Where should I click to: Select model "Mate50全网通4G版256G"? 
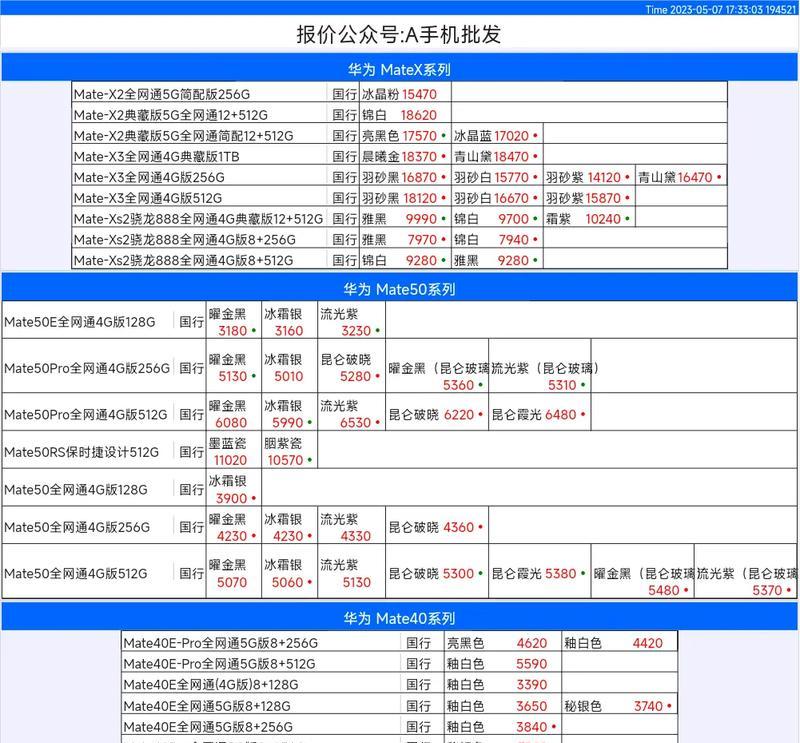(77, 527)
